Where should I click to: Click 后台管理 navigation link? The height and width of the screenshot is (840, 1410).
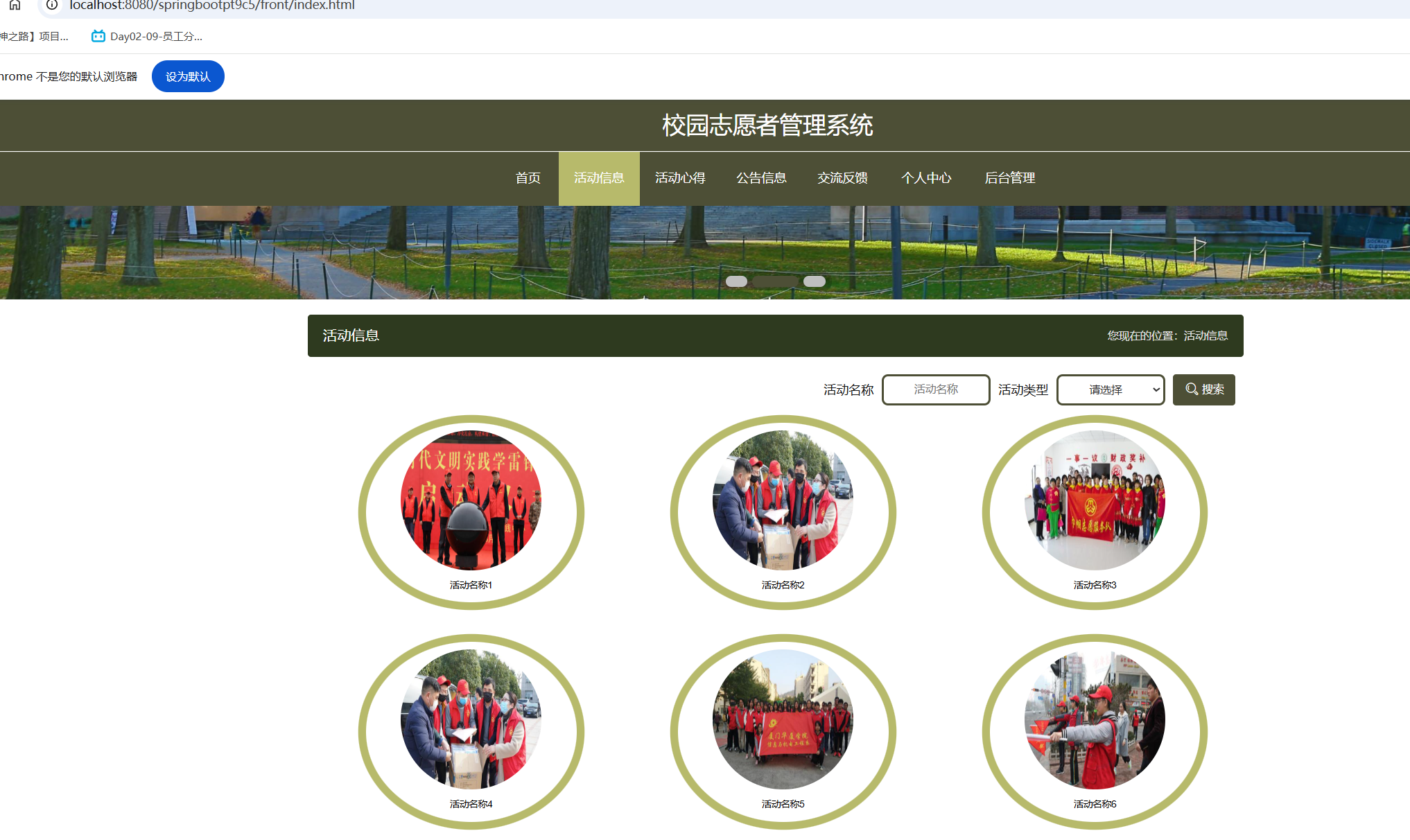point(1009,178)
